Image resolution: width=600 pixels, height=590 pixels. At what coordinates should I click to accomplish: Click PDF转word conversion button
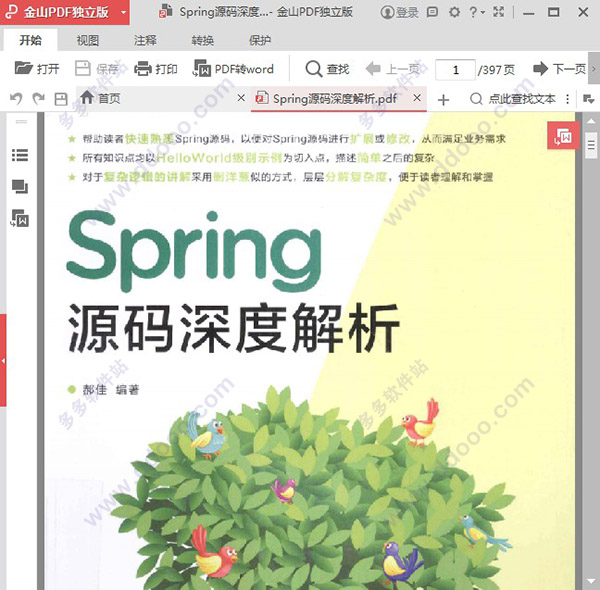click(x=233, y=69)
